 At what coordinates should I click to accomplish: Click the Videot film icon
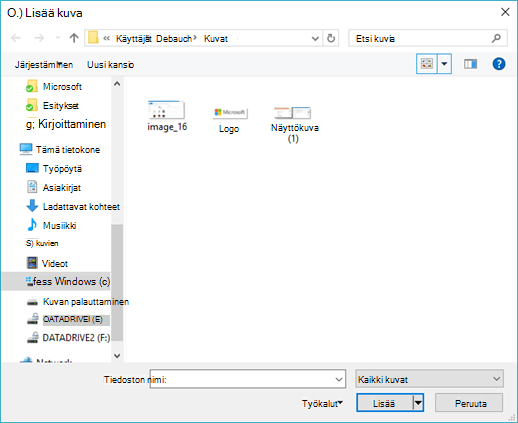coord(32,263)
